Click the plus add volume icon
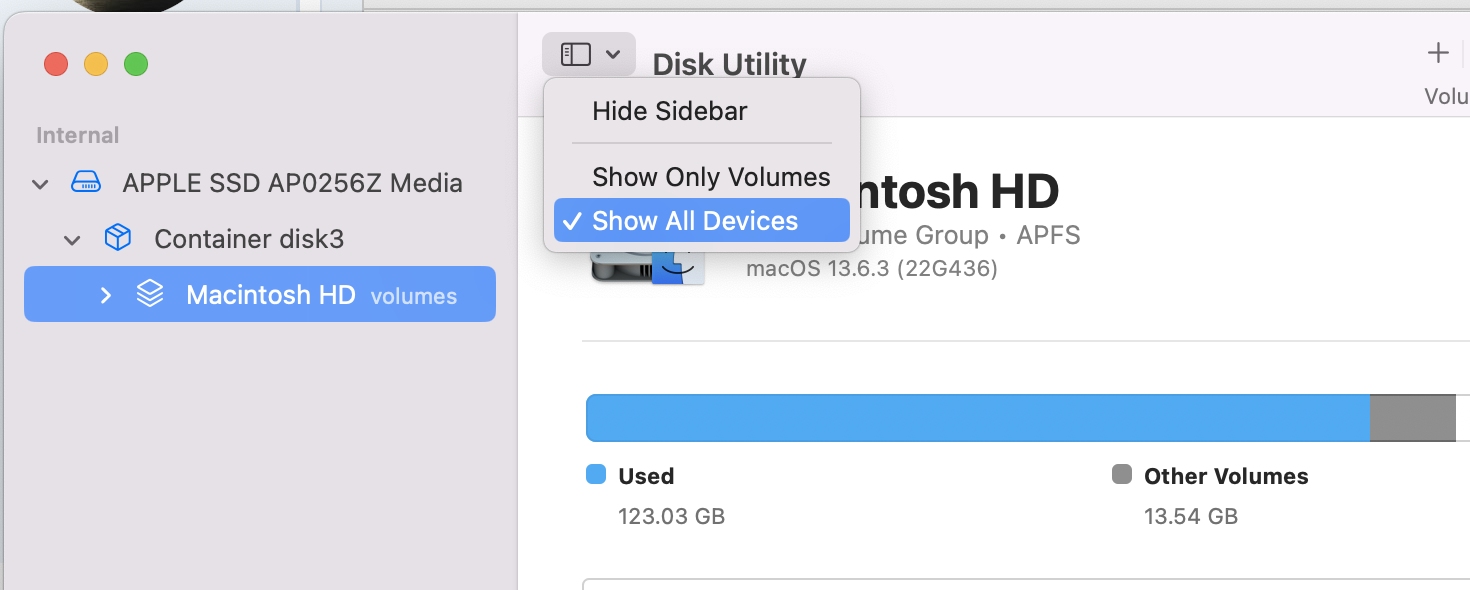The height and width of the screenshot is (590, 1470). (1438, 53)
